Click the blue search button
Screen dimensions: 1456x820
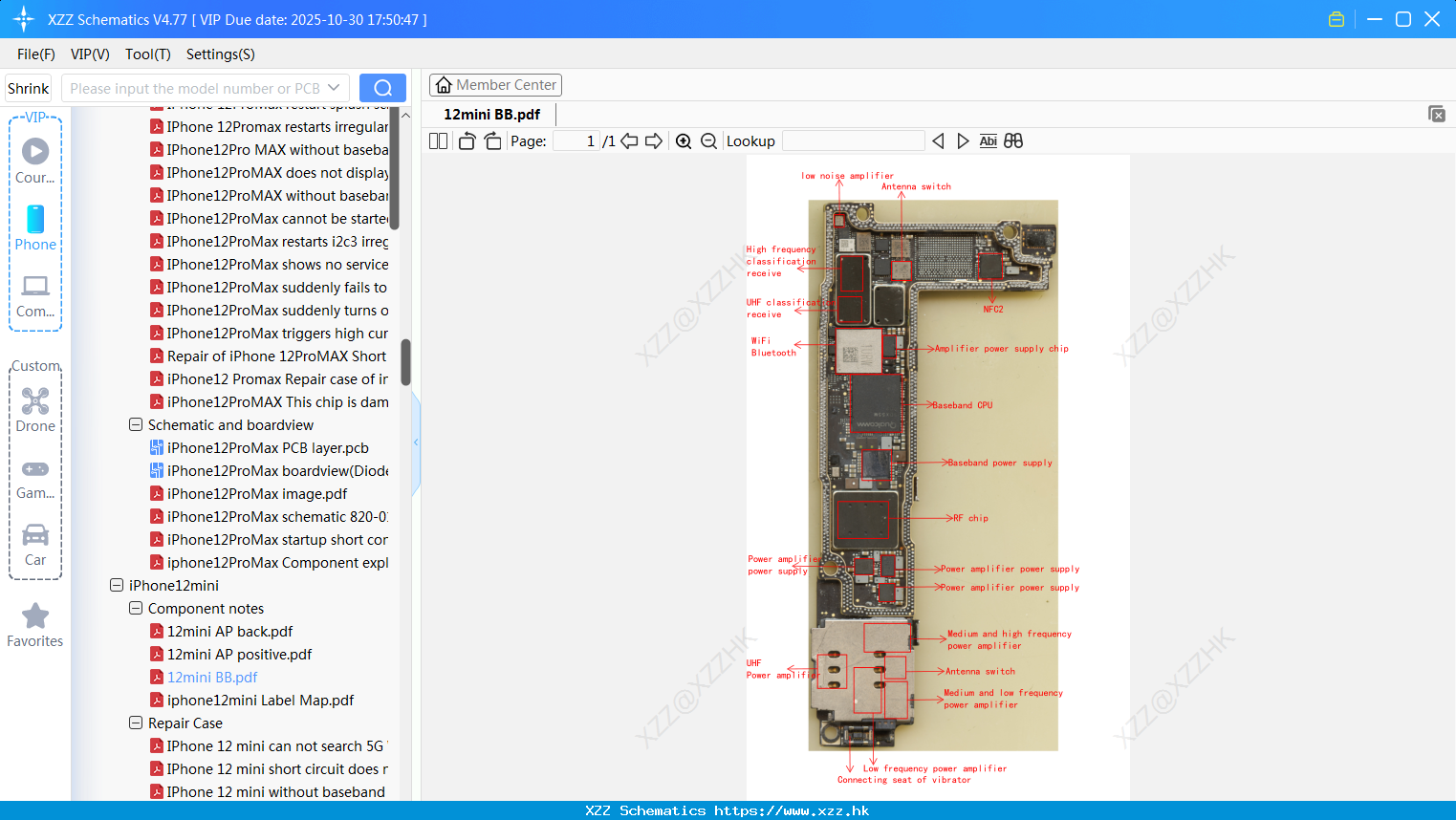coord(382,88)
